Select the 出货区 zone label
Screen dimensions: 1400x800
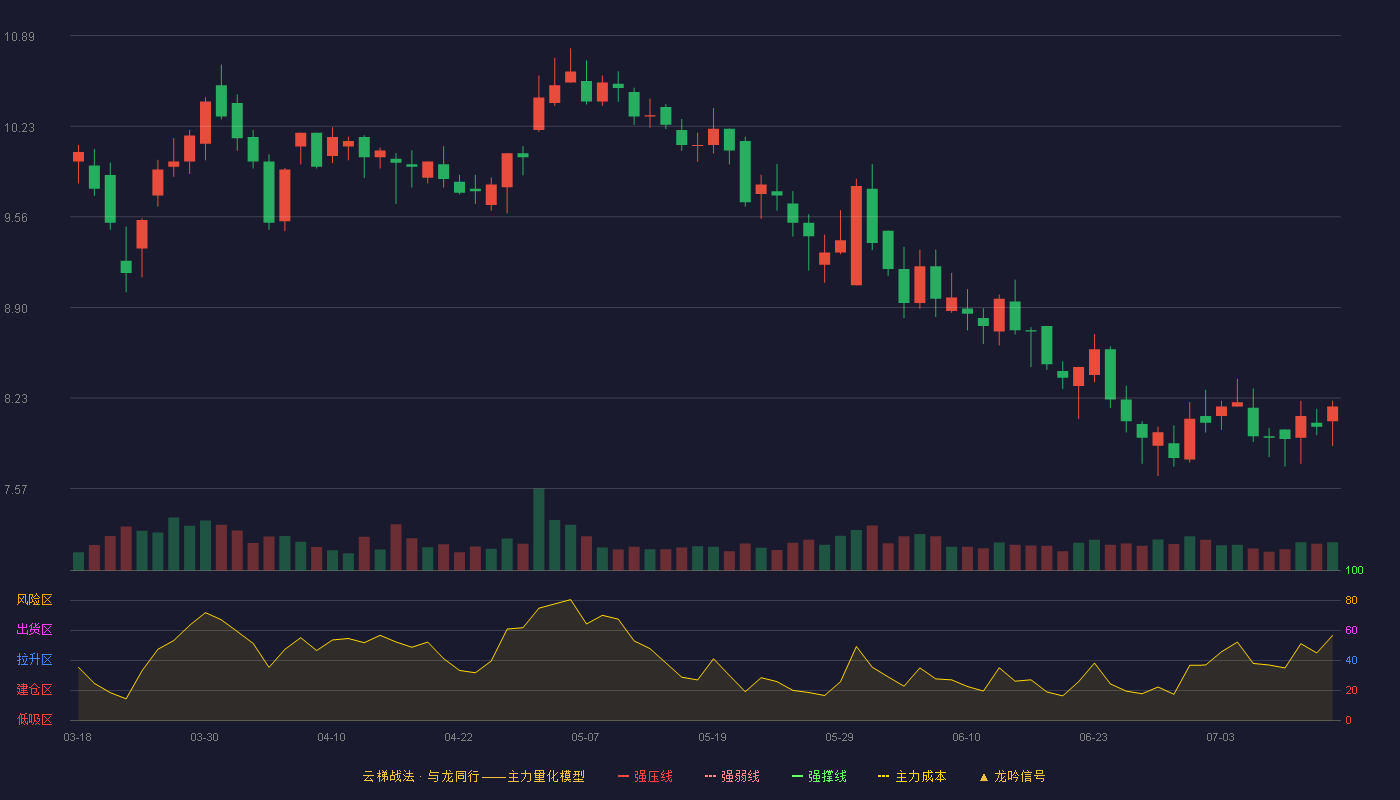(34, 630)
